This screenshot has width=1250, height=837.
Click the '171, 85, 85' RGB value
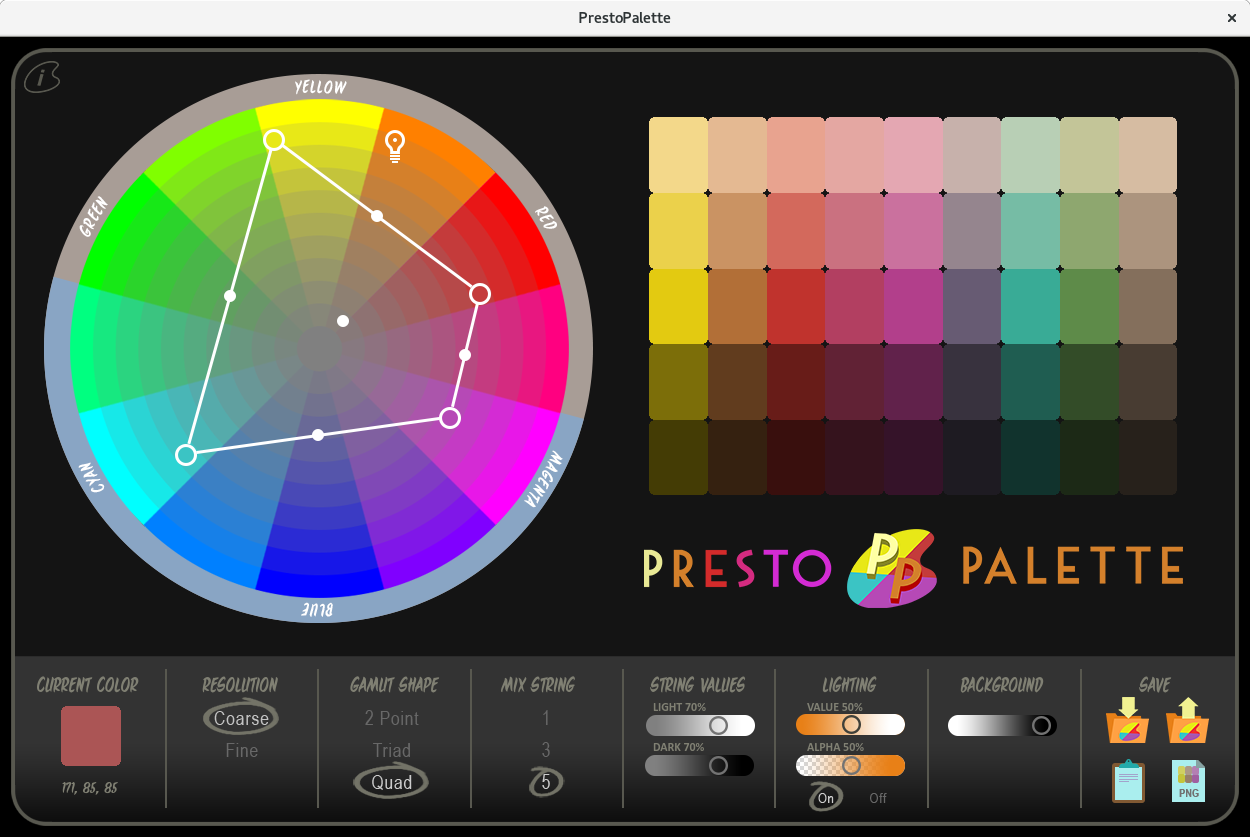click(90, 788)
